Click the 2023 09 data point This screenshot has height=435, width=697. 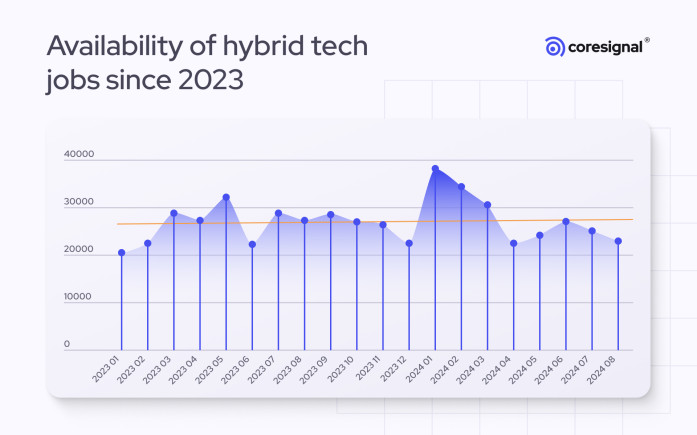point(330,215)
